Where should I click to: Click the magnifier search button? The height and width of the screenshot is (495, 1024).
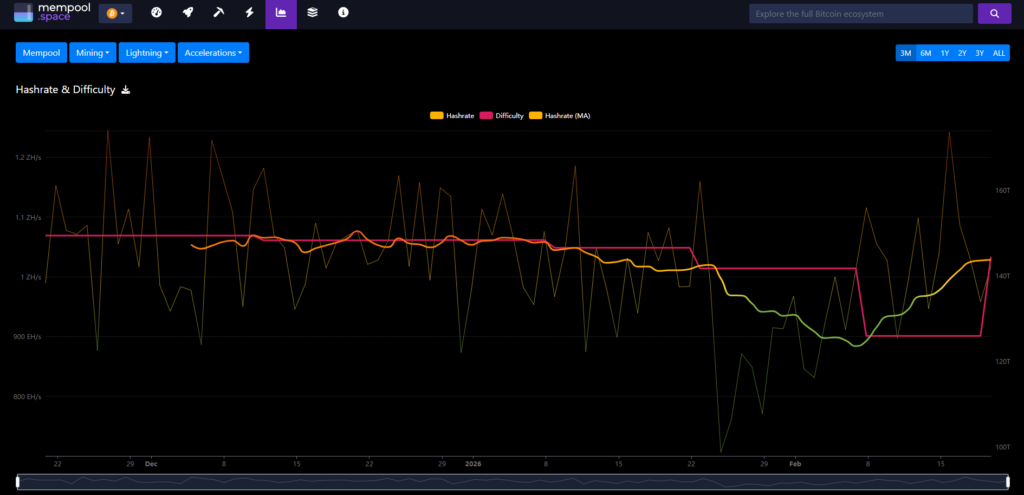993,13
